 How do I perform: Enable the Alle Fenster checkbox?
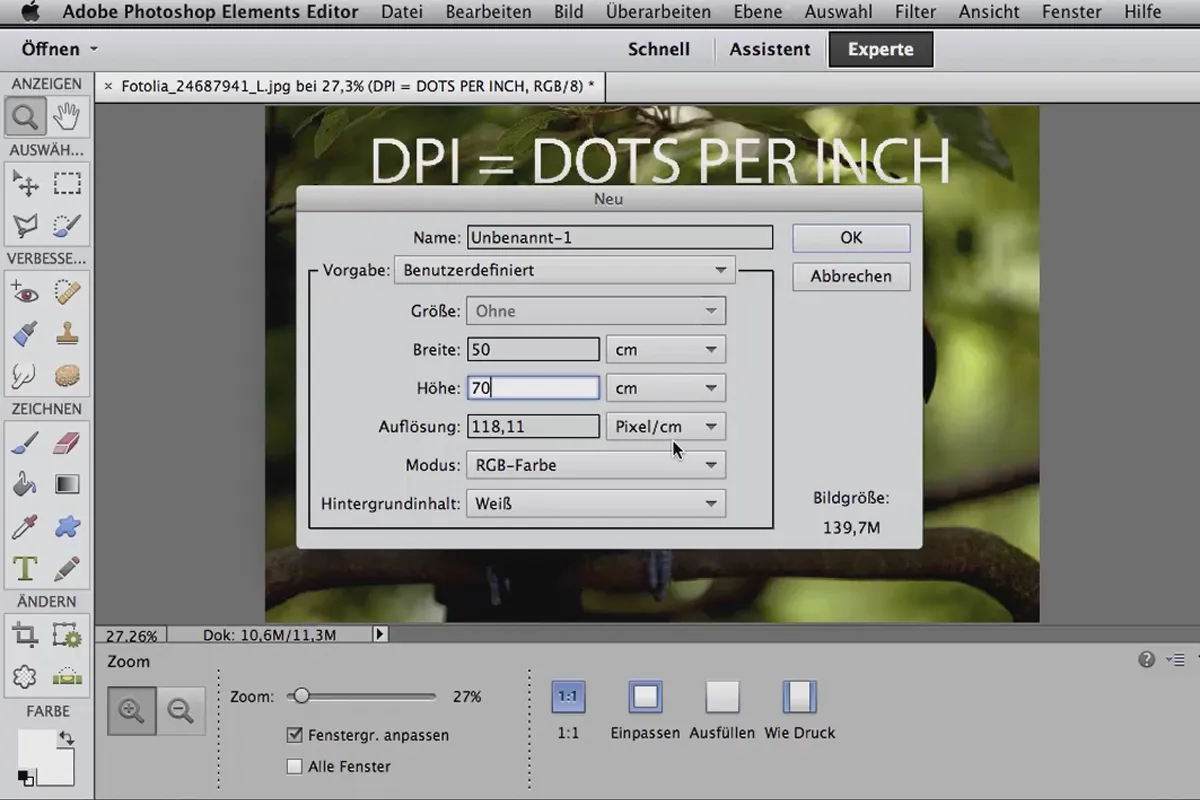click(294, 766)
